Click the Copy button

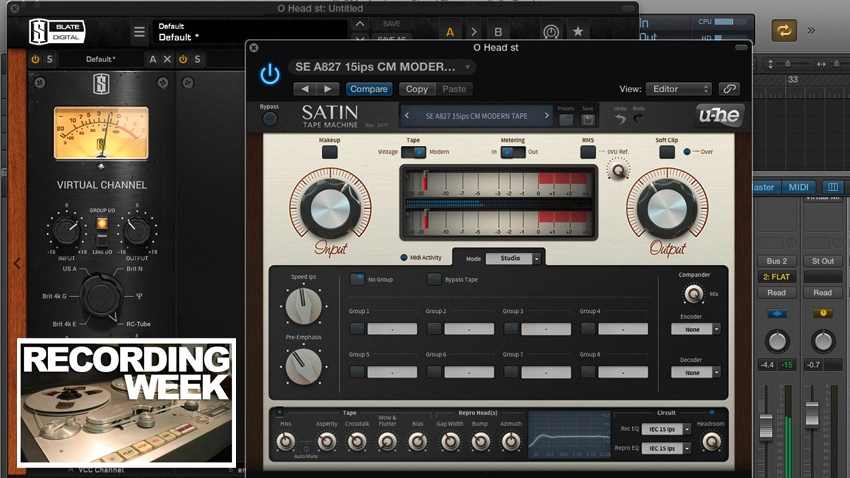pos(416,89)
